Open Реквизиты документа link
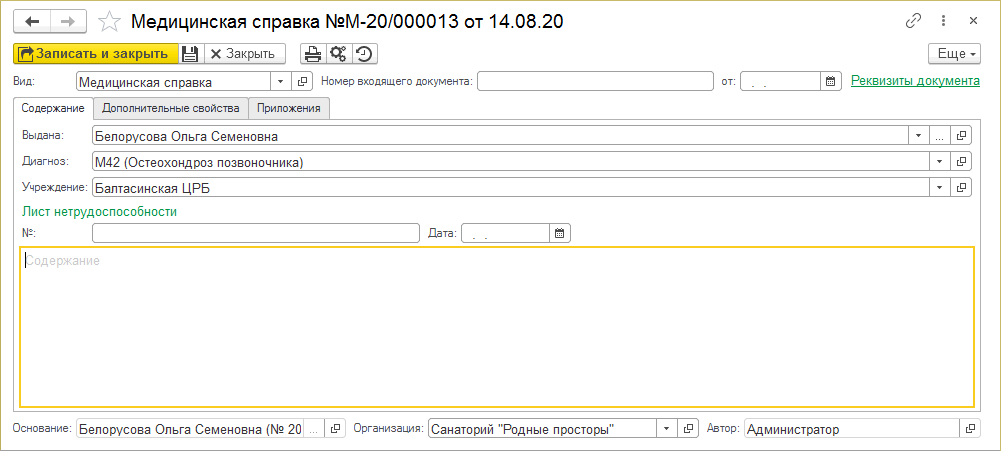 coord(915,81)
